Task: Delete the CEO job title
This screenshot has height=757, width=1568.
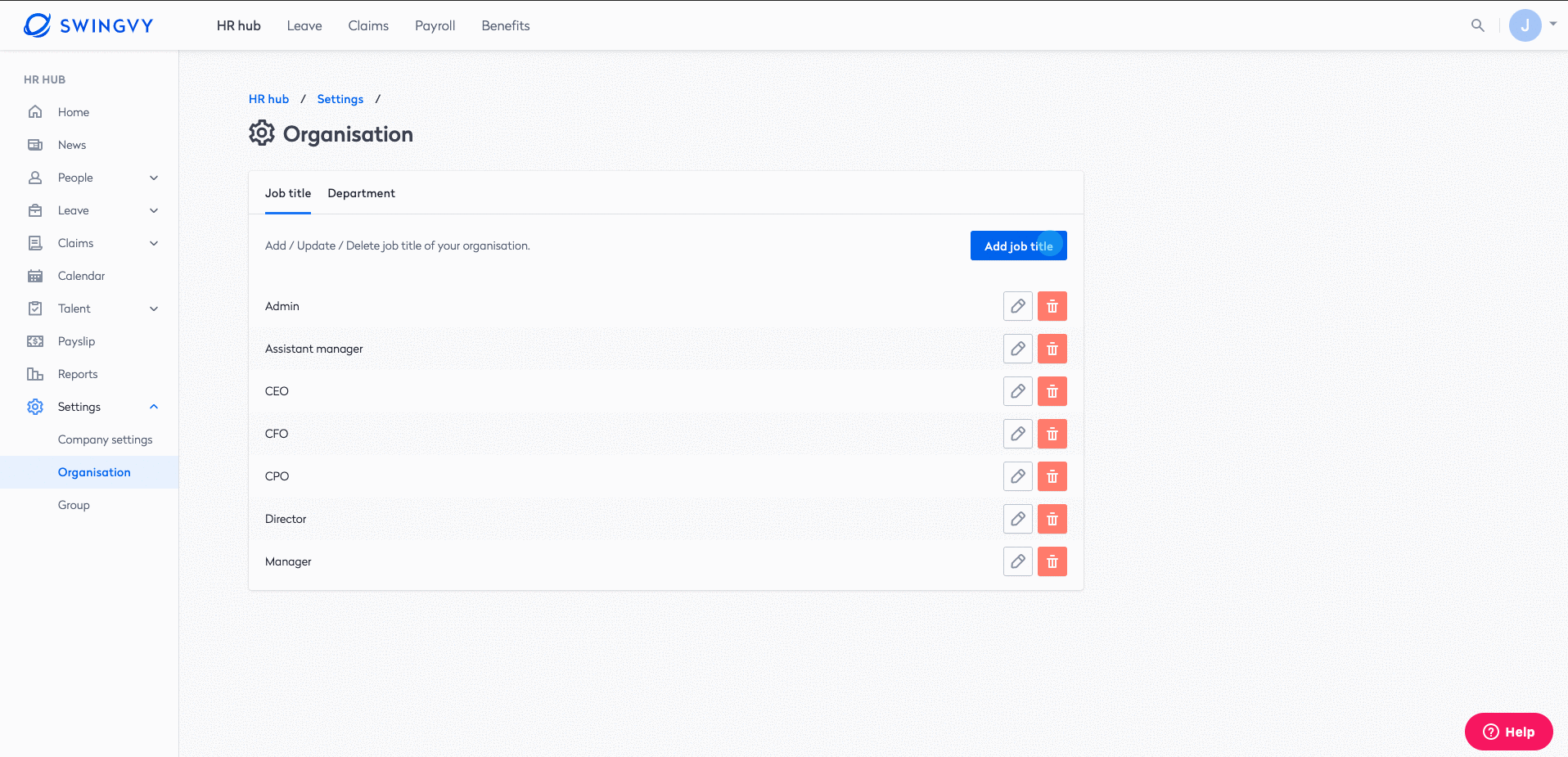Action: point(1052,391)
